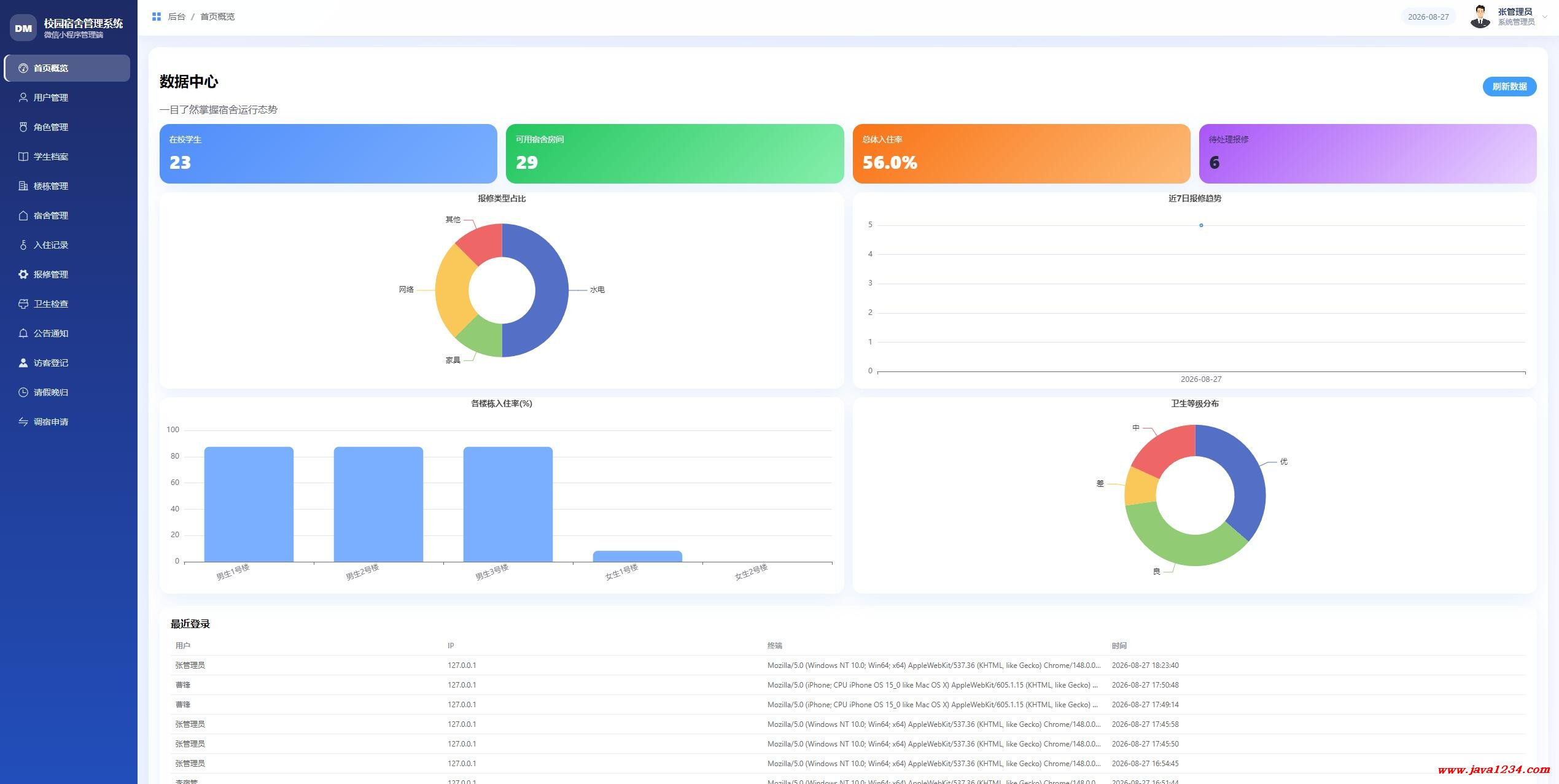Click the 2026-08-27 date badge in header
The image size is (1559, 784).
coord(1428,17)
